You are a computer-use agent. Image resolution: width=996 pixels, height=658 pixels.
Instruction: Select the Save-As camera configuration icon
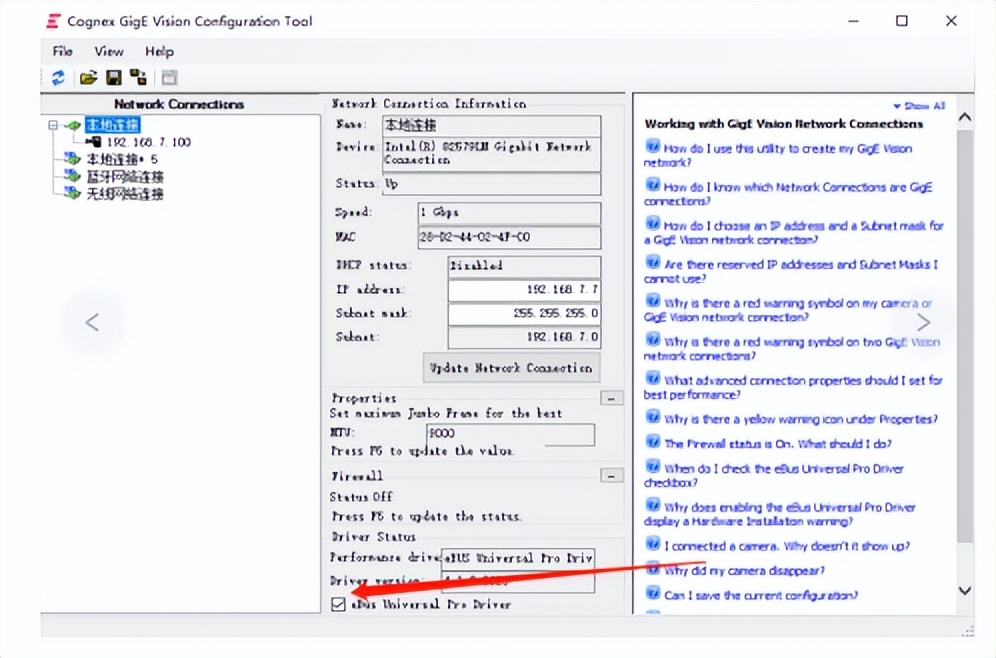click(139, 77)
